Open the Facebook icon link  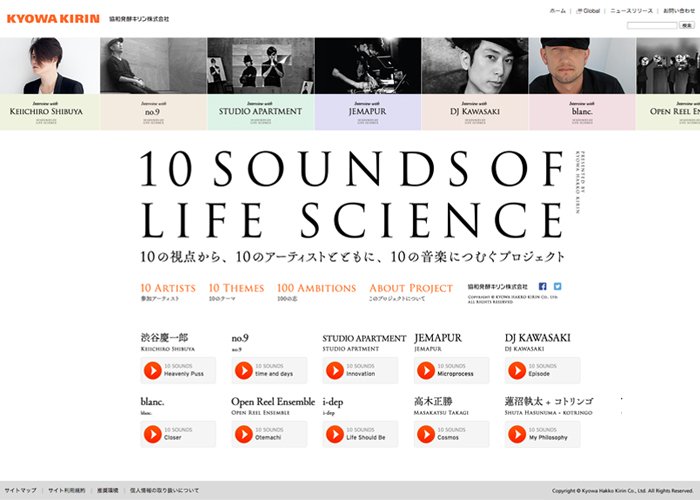tap(542, 287)
